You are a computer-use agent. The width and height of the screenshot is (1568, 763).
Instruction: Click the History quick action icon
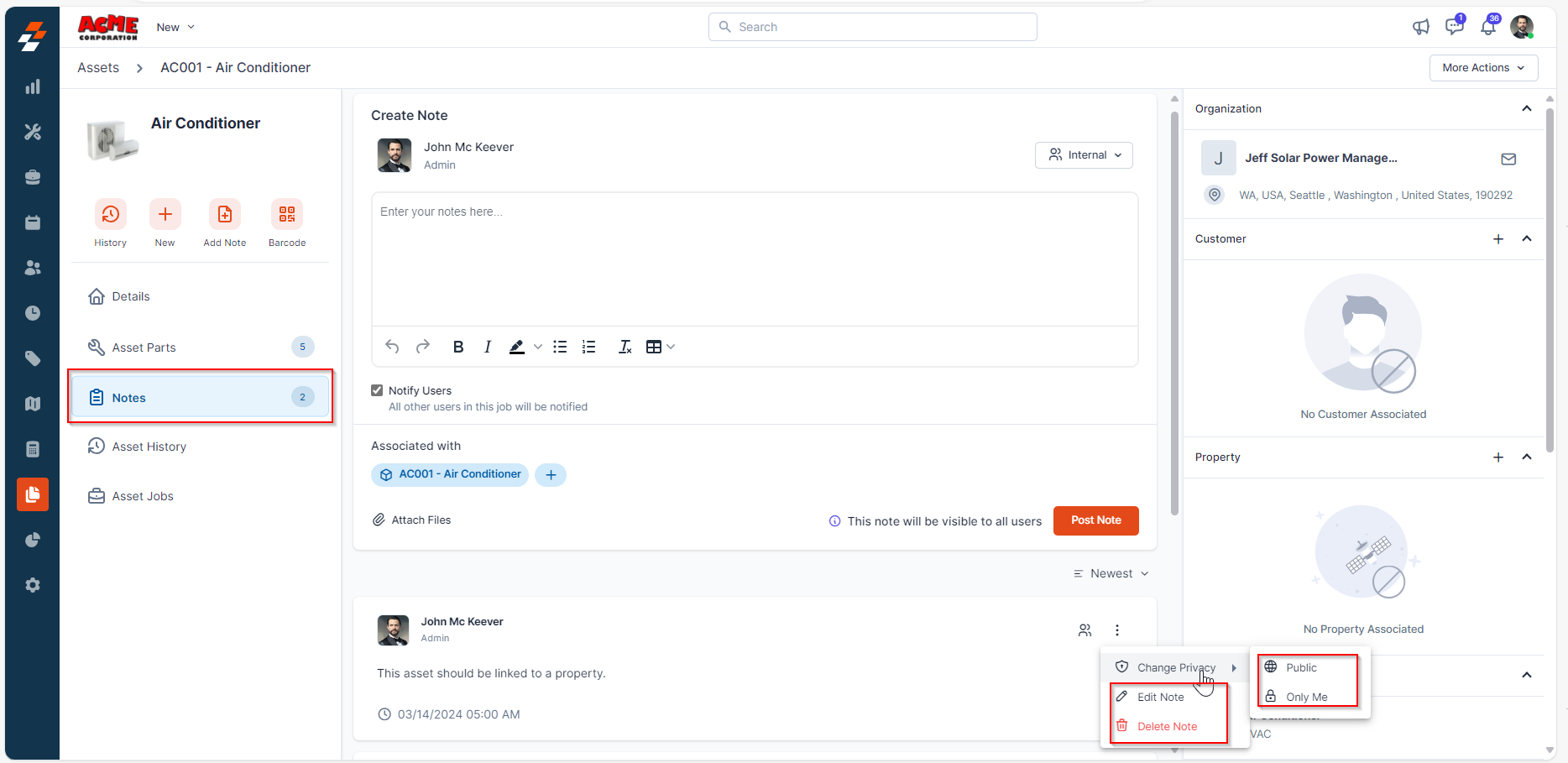pos(110,215)
